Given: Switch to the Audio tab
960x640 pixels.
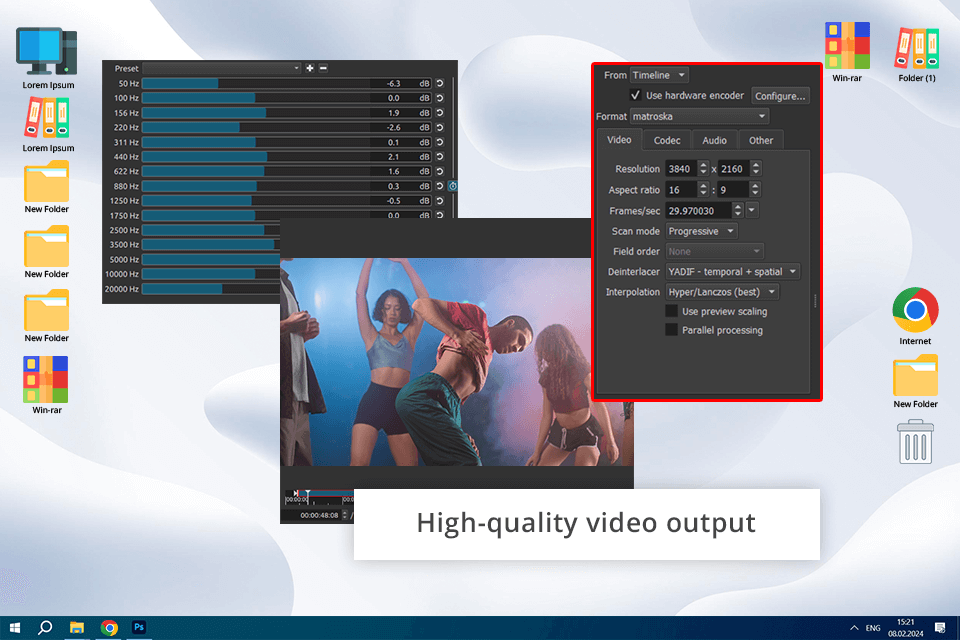Looking at the screenshot, I should tap(714, 140).
